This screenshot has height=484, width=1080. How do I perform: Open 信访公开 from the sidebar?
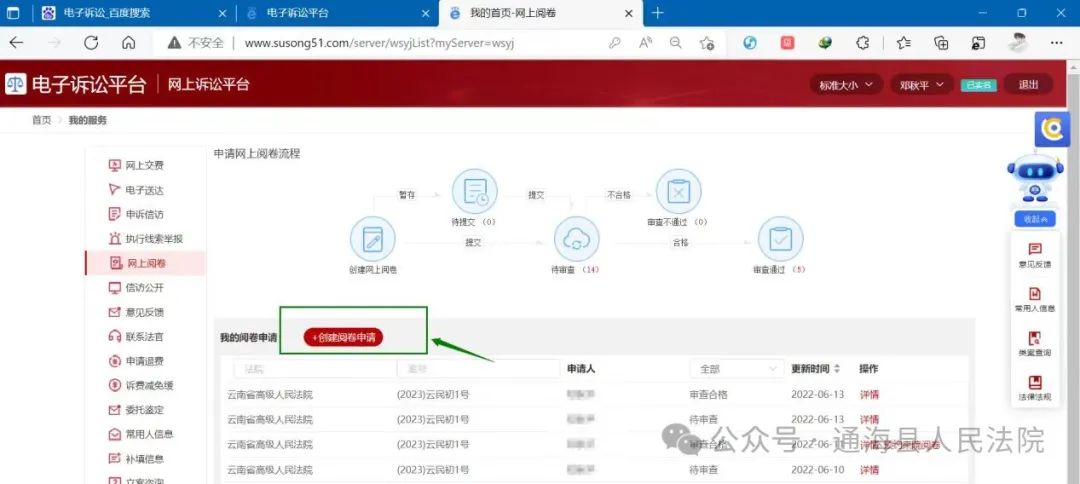click(136, 288)
